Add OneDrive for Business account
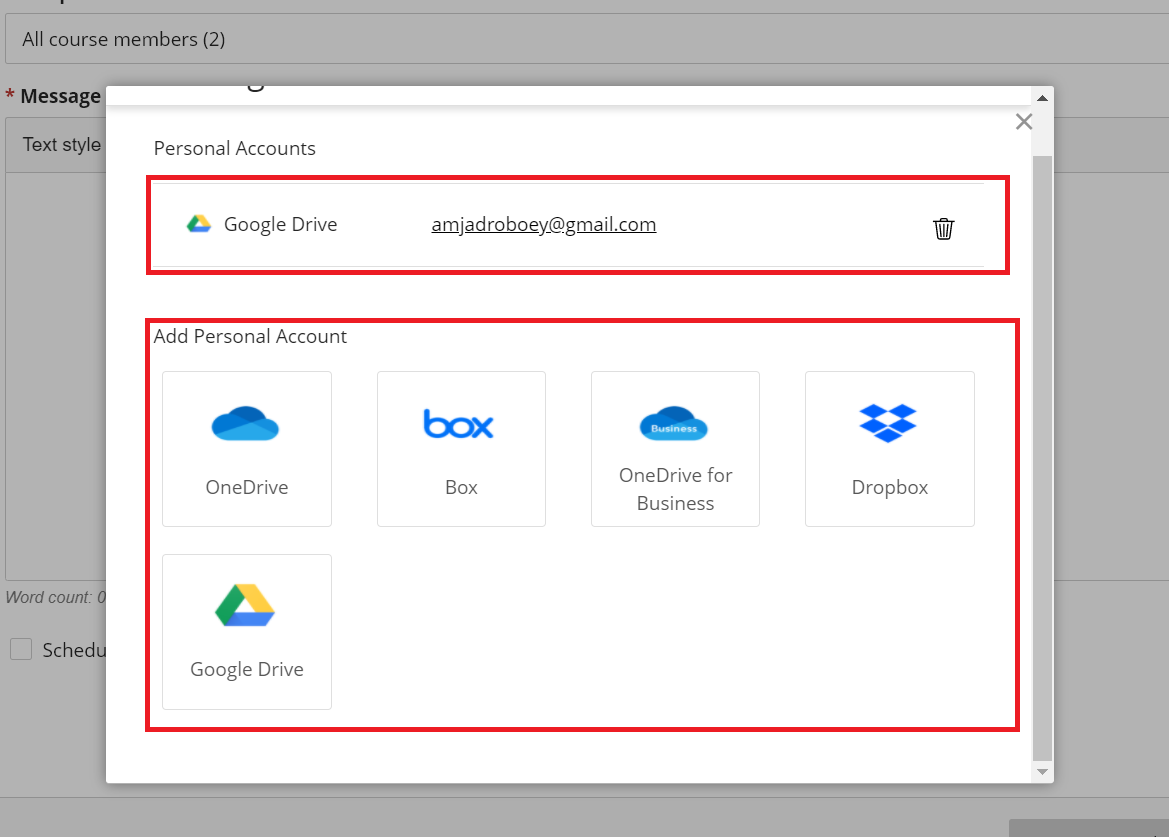 click(675, 449)
